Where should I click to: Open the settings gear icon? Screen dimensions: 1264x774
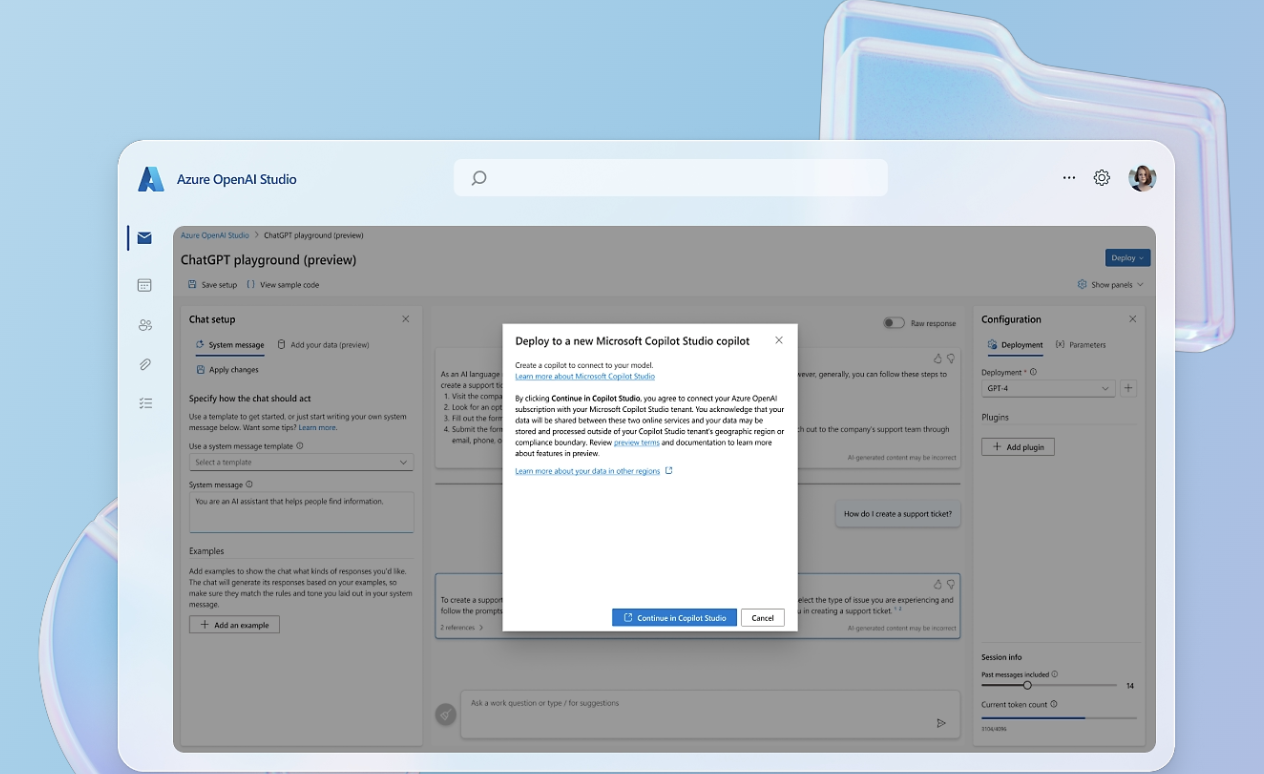point(1101,177)
